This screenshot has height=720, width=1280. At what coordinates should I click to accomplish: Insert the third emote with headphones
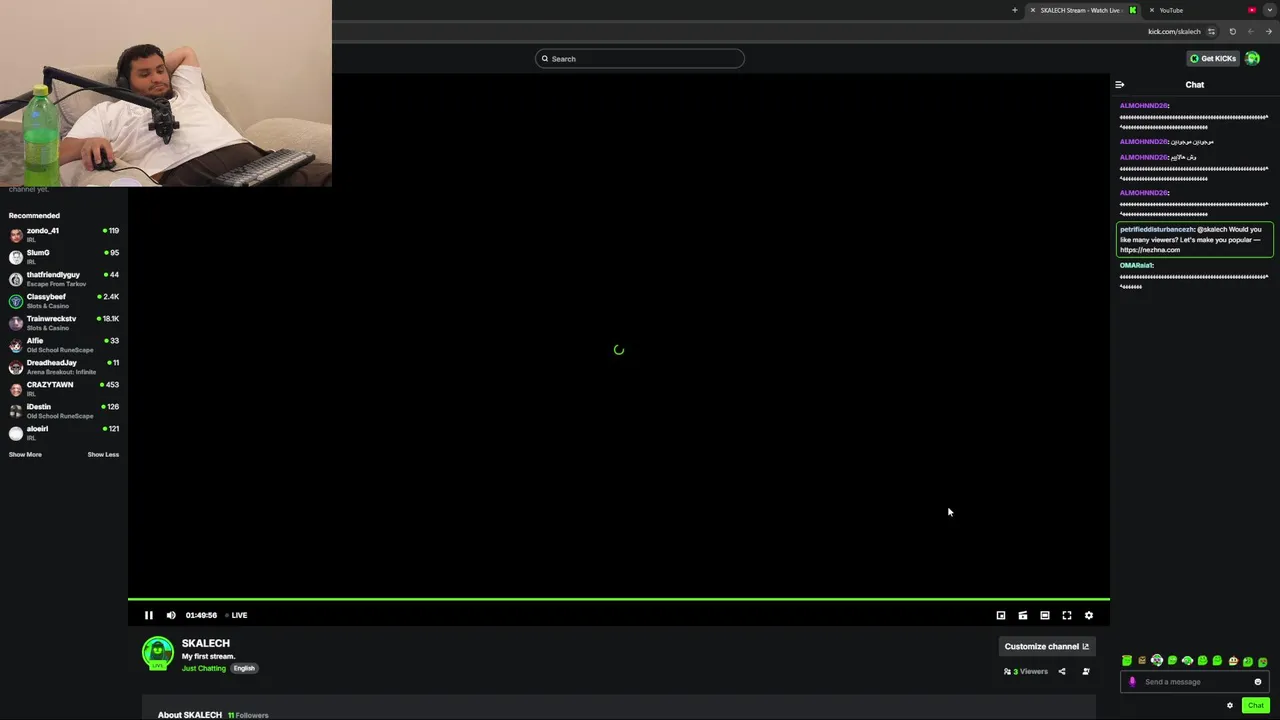(x=1157, y=661)
